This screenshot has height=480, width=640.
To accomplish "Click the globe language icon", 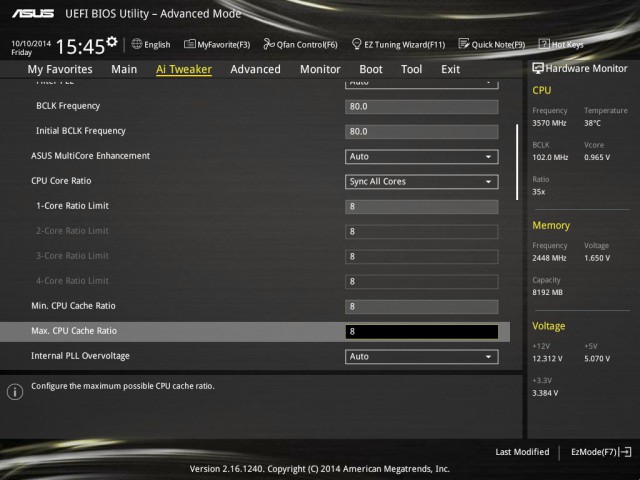I will (137, 44).
